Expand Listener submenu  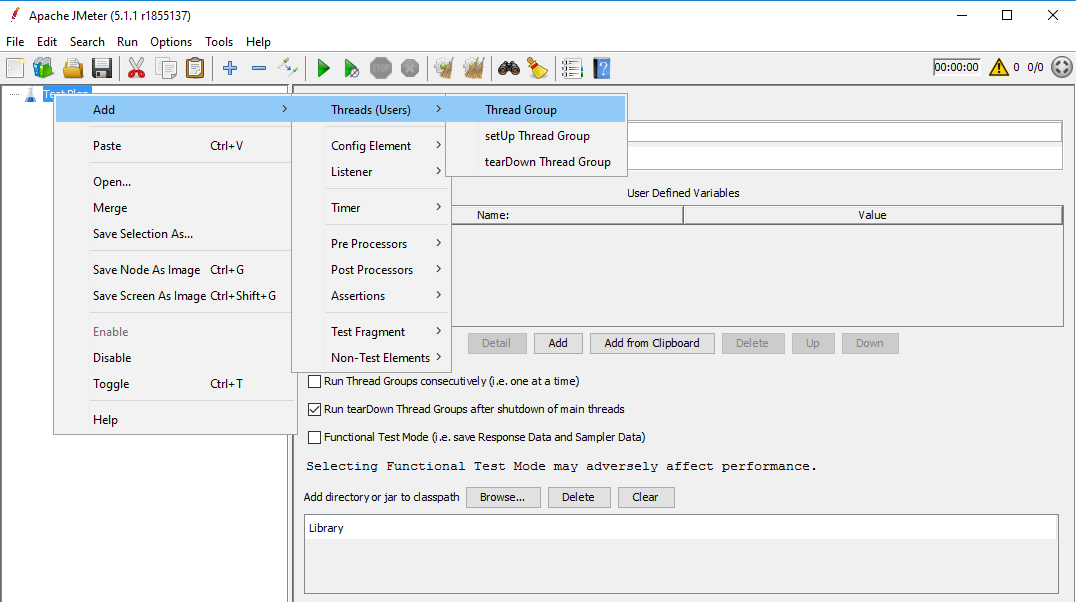[371, 172]
